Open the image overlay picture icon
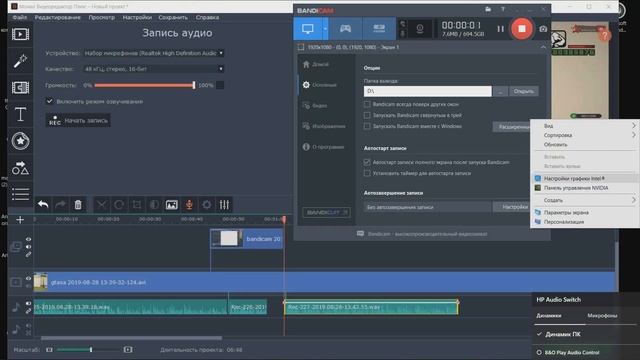Screen dimensions: 640x360 coord(171,204)
